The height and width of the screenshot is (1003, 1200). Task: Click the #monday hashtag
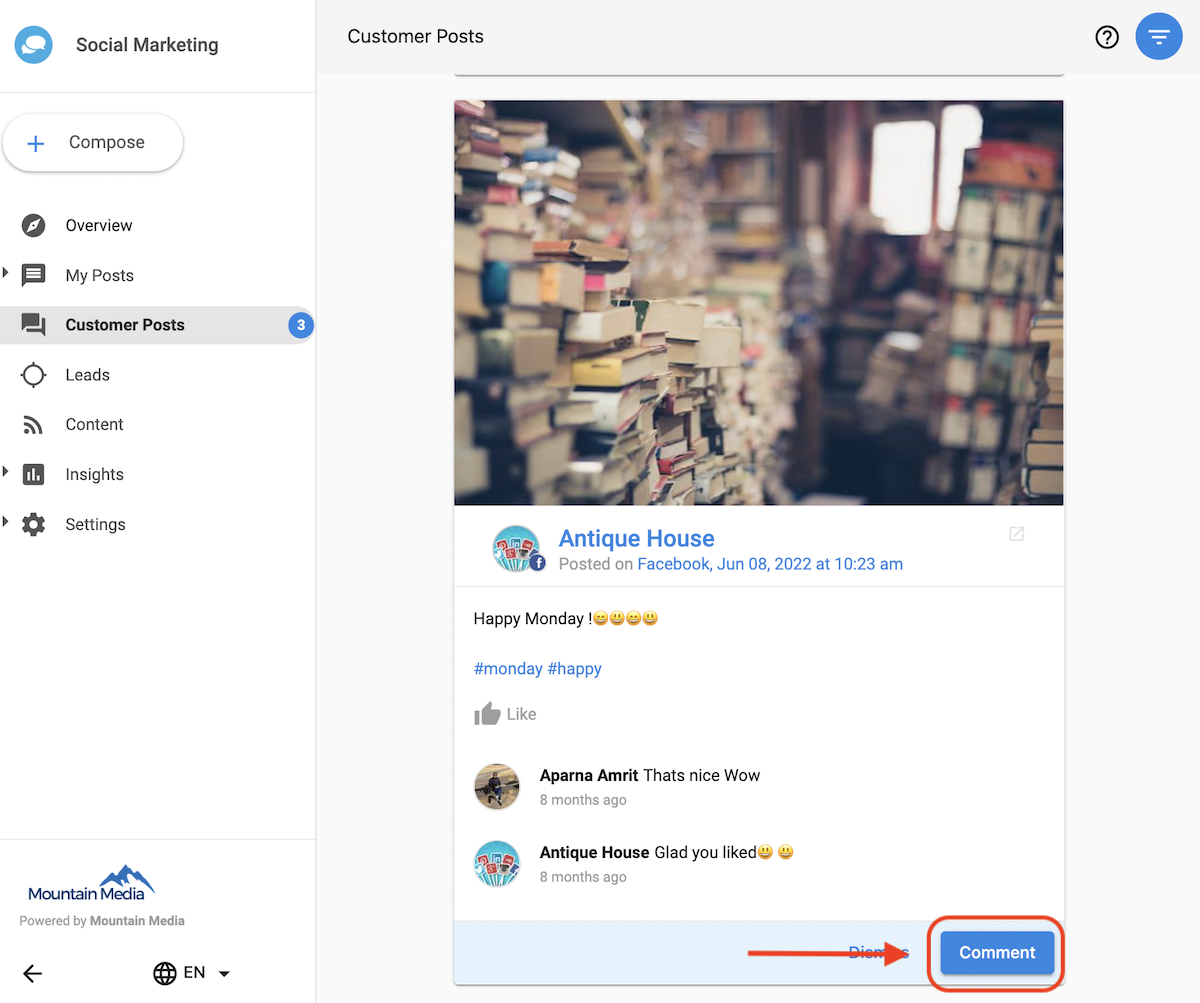click(x=508, y=669)
